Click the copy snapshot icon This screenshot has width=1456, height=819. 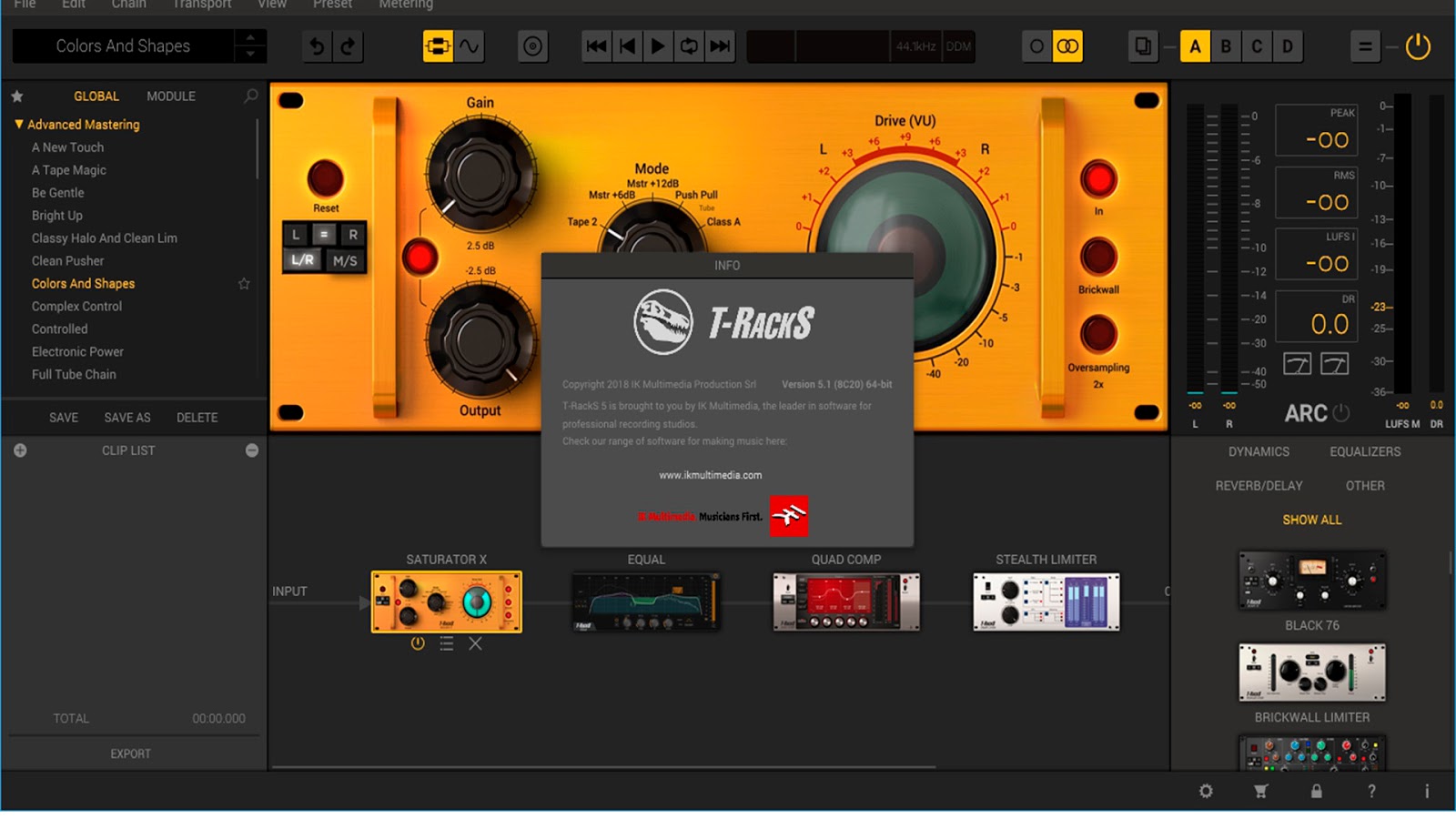pos(1143,46)
